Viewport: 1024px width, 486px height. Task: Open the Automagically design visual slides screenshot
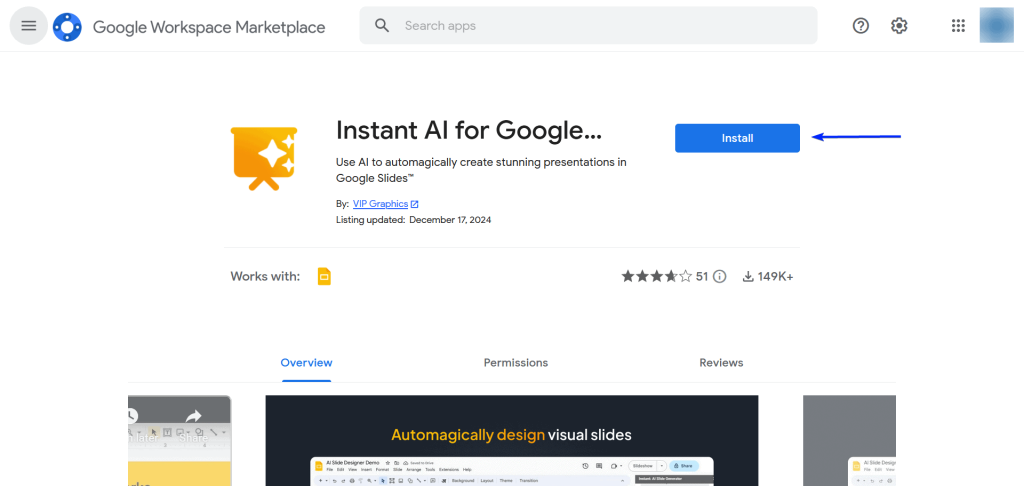point(511,440)
